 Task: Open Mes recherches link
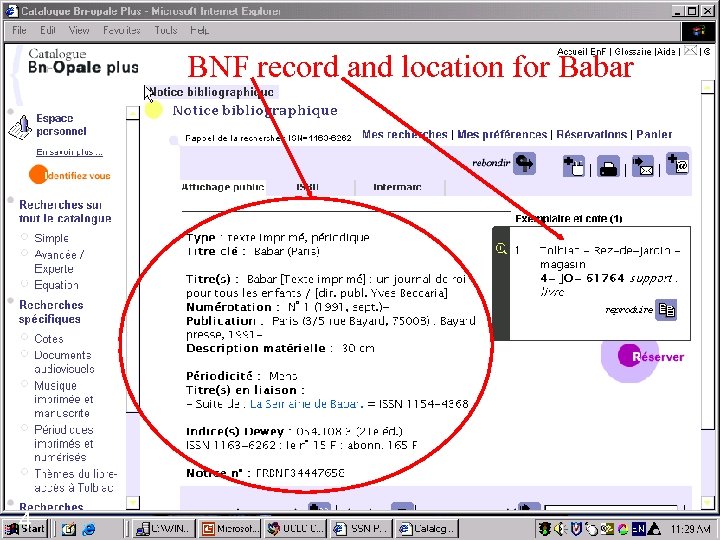(x=405, y=135)
